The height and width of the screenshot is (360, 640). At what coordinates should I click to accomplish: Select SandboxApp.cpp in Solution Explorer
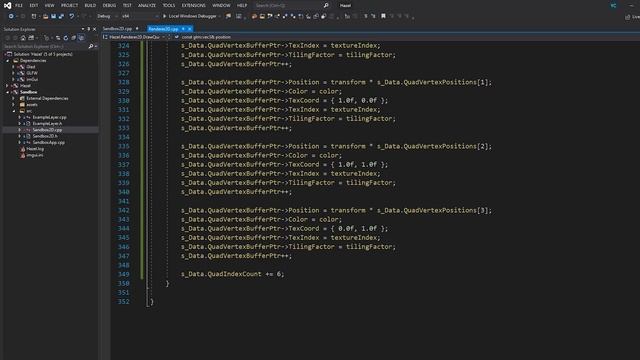(x=48, y=142)
